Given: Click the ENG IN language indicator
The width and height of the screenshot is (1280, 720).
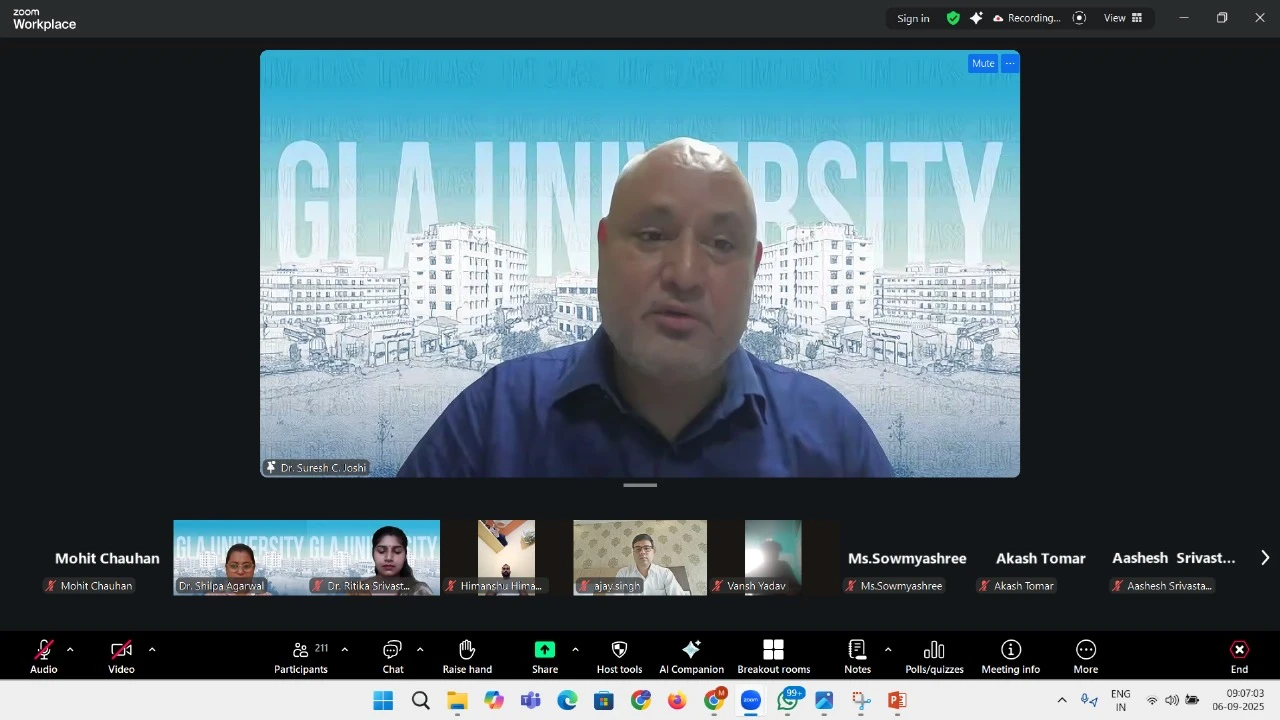Looking at the screenshot, I should click(x=1121, y=700).
